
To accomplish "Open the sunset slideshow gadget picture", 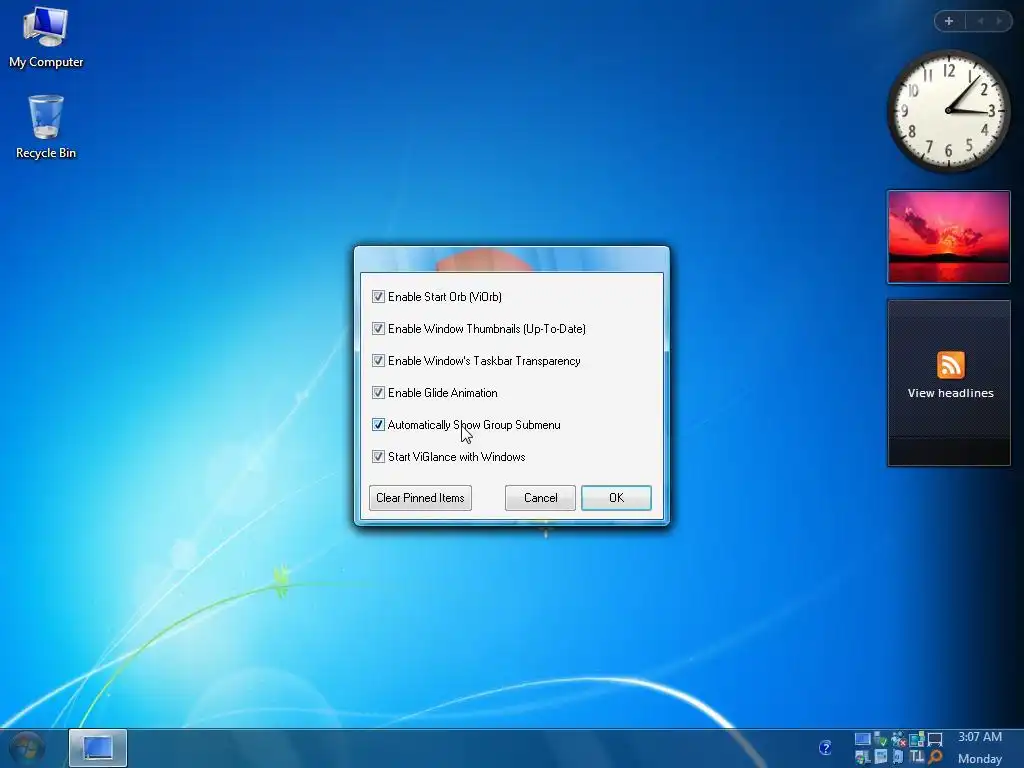I will pos(948,237).
